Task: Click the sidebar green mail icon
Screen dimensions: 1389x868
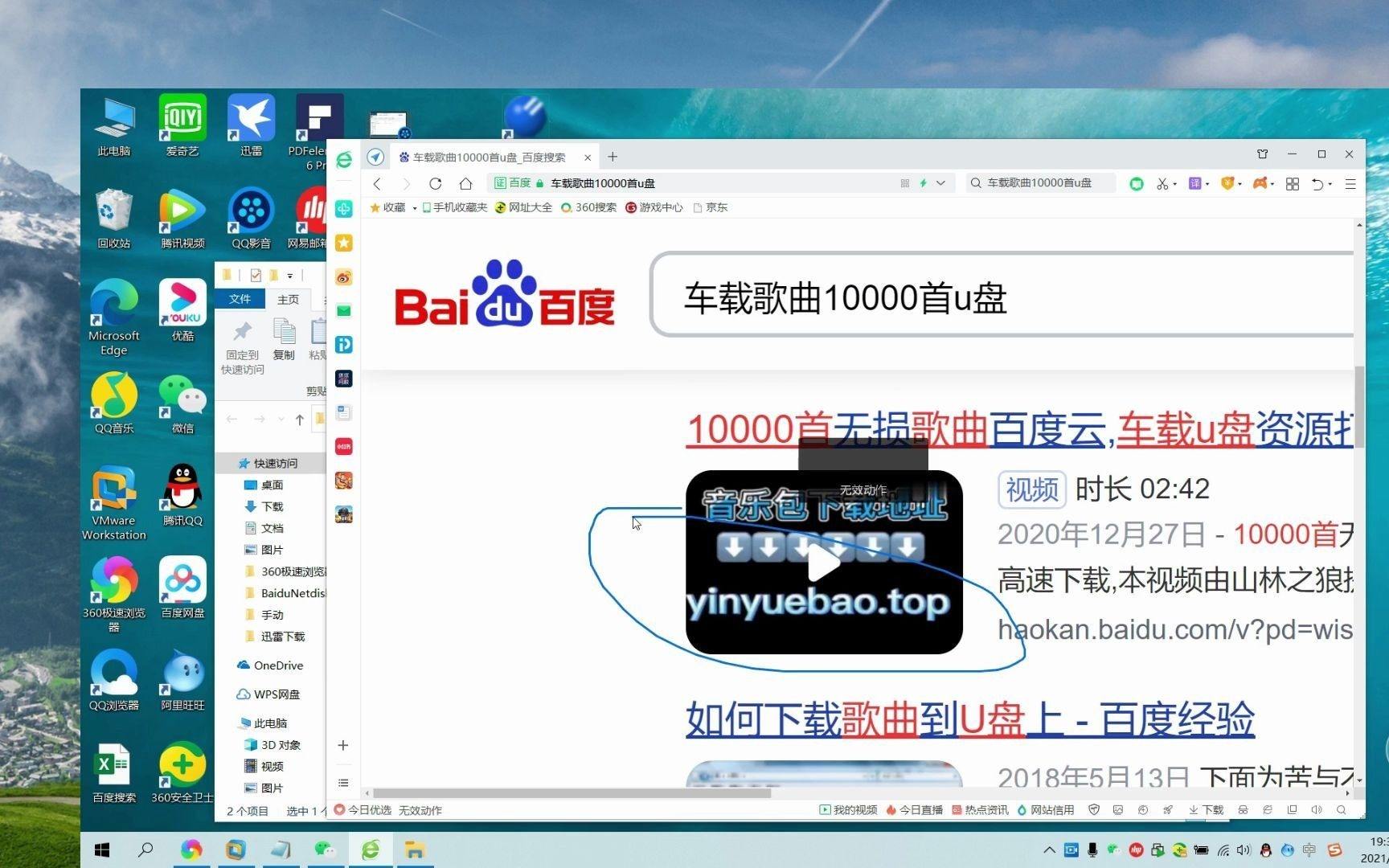Action: click(344, 311)
